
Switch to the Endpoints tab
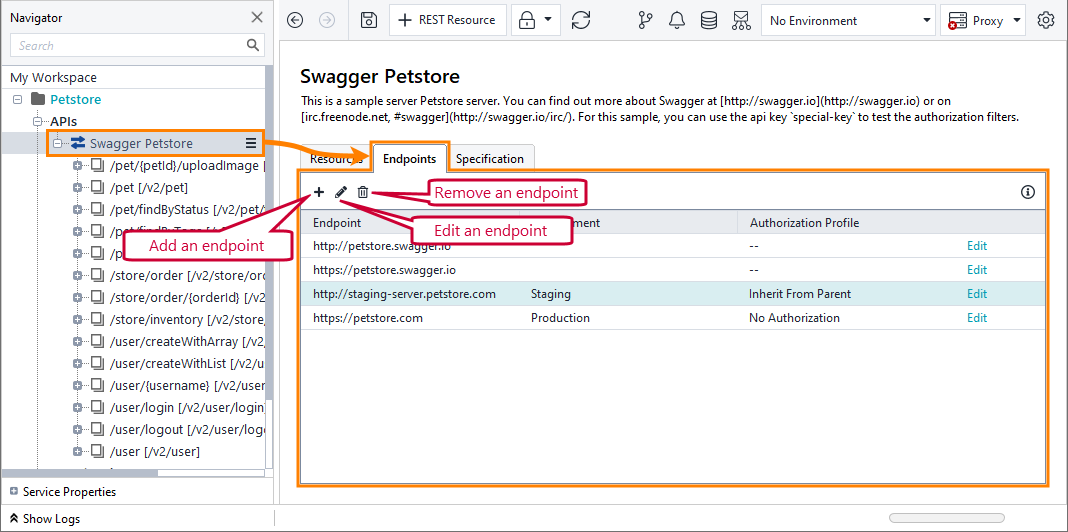[x=409, y=159]
